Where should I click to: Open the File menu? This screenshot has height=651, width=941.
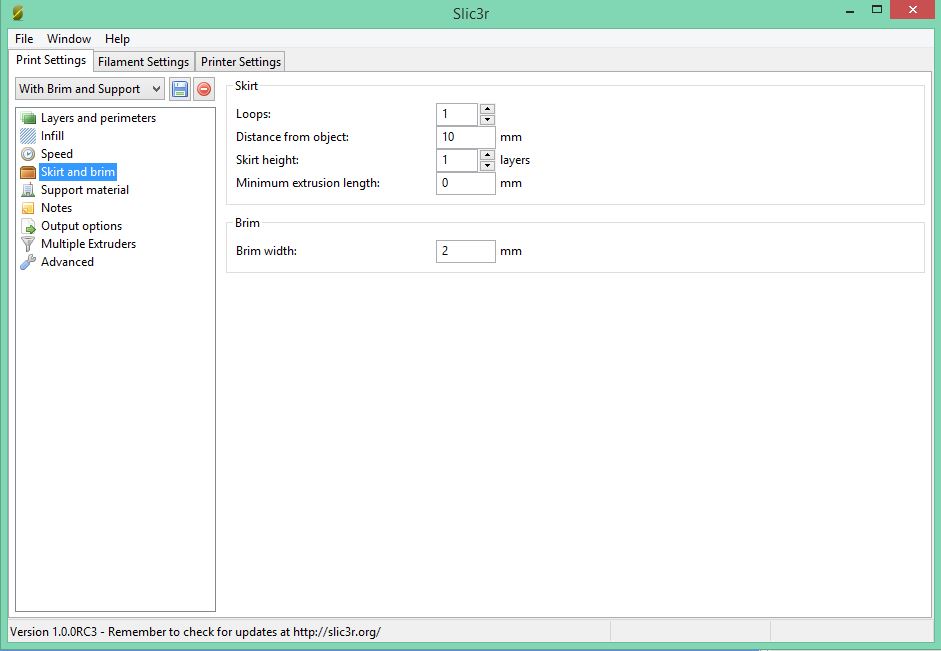(24, 39)
